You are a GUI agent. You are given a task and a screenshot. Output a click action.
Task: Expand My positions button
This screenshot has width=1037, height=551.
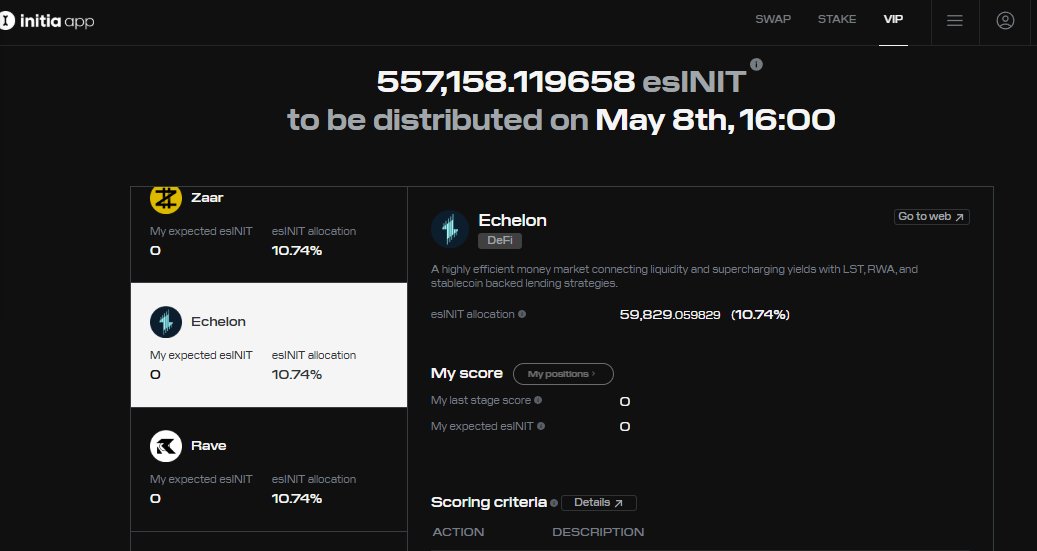pos(562,374)
